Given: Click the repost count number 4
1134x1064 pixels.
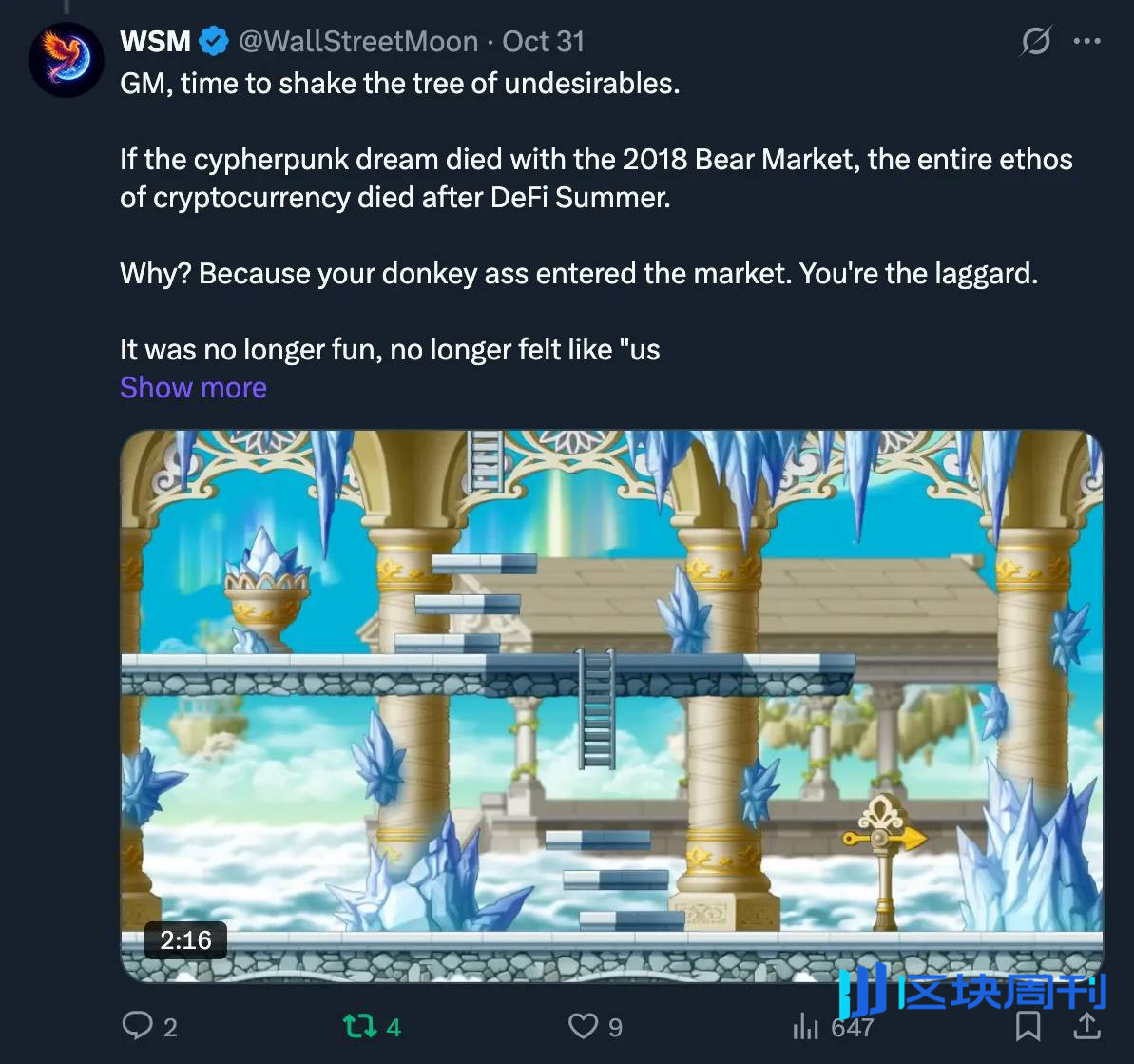Looking at the screenshot, I should coord(394,1027).
